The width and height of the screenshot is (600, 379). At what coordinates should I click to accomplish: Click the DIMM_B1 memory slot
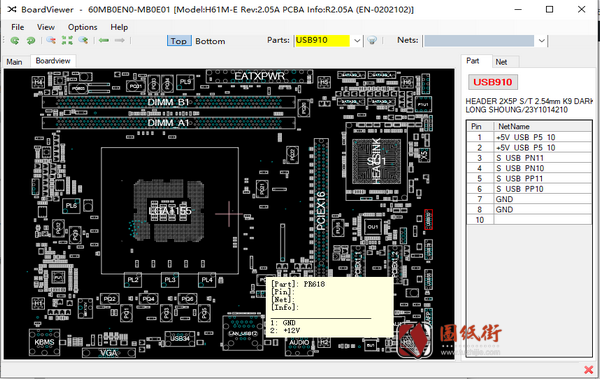pyautogui.click(x=168, y=102)
